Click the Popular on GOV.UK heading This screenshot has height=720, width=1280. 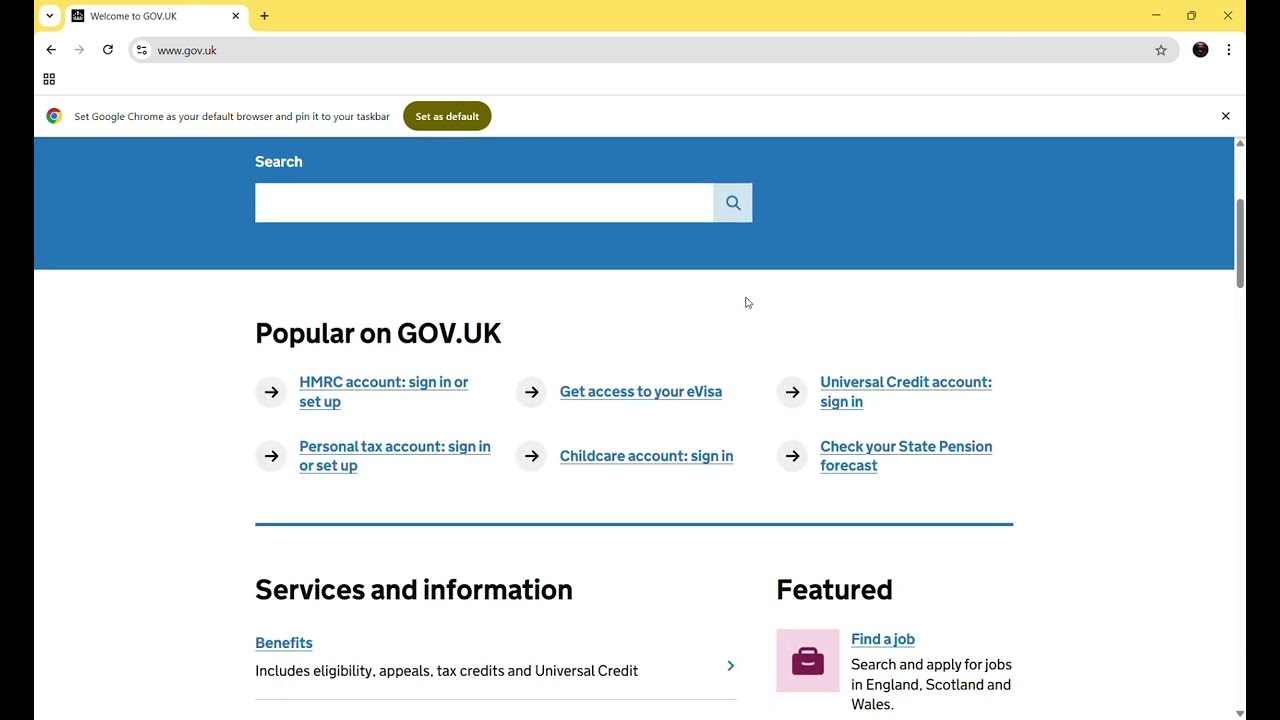[x=378, y=333]
